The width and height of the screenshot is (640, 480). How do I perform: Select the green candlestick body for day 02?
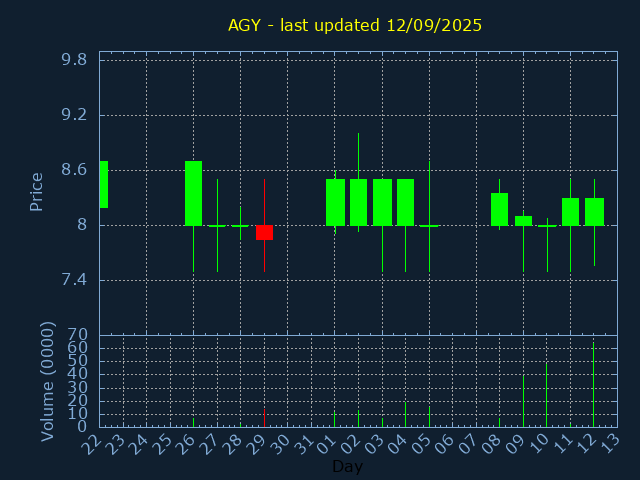358,202
